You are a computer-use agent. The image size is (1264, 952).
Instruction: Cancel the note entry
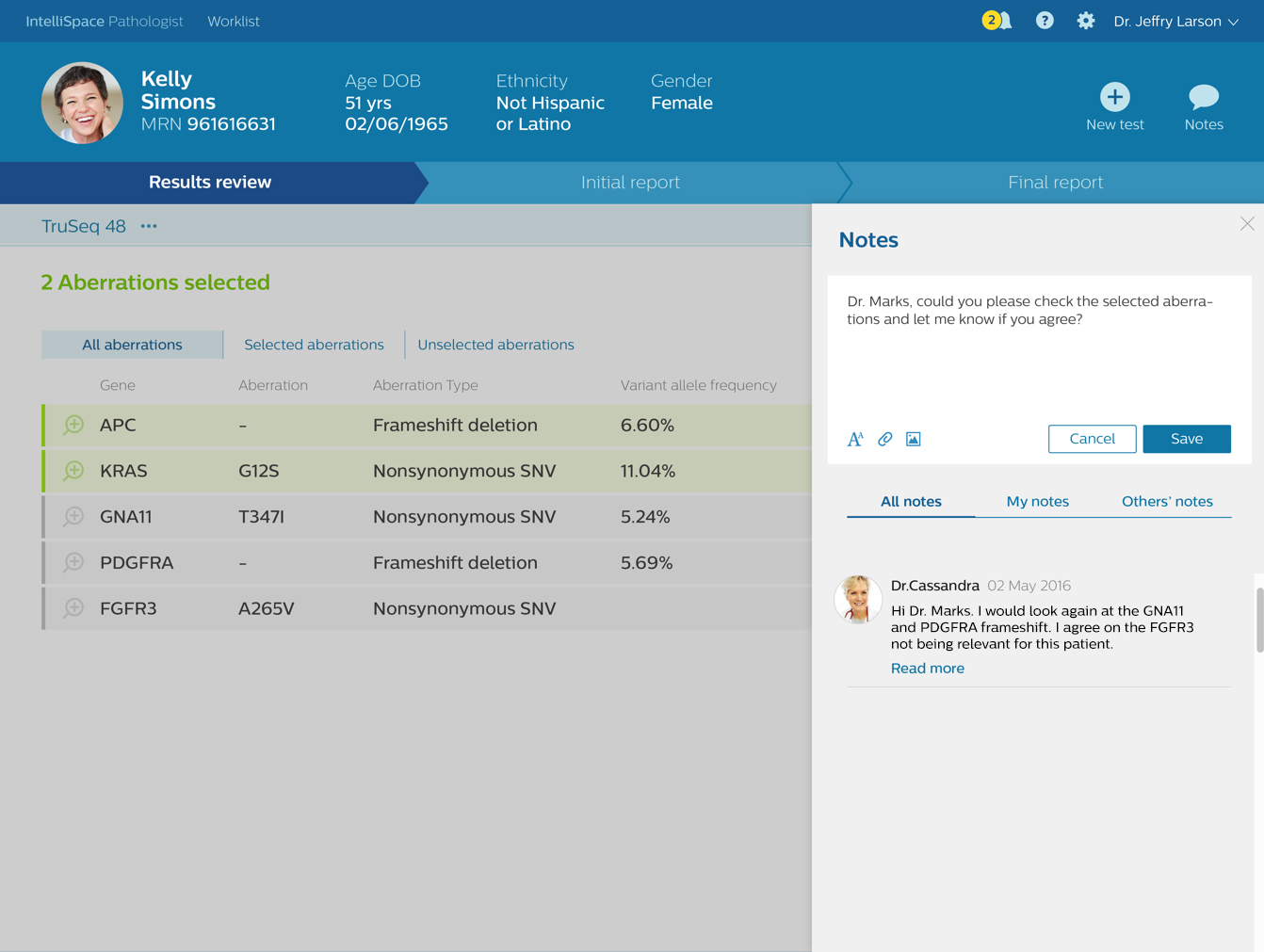pyautogui.click(x=1092, y=439)
